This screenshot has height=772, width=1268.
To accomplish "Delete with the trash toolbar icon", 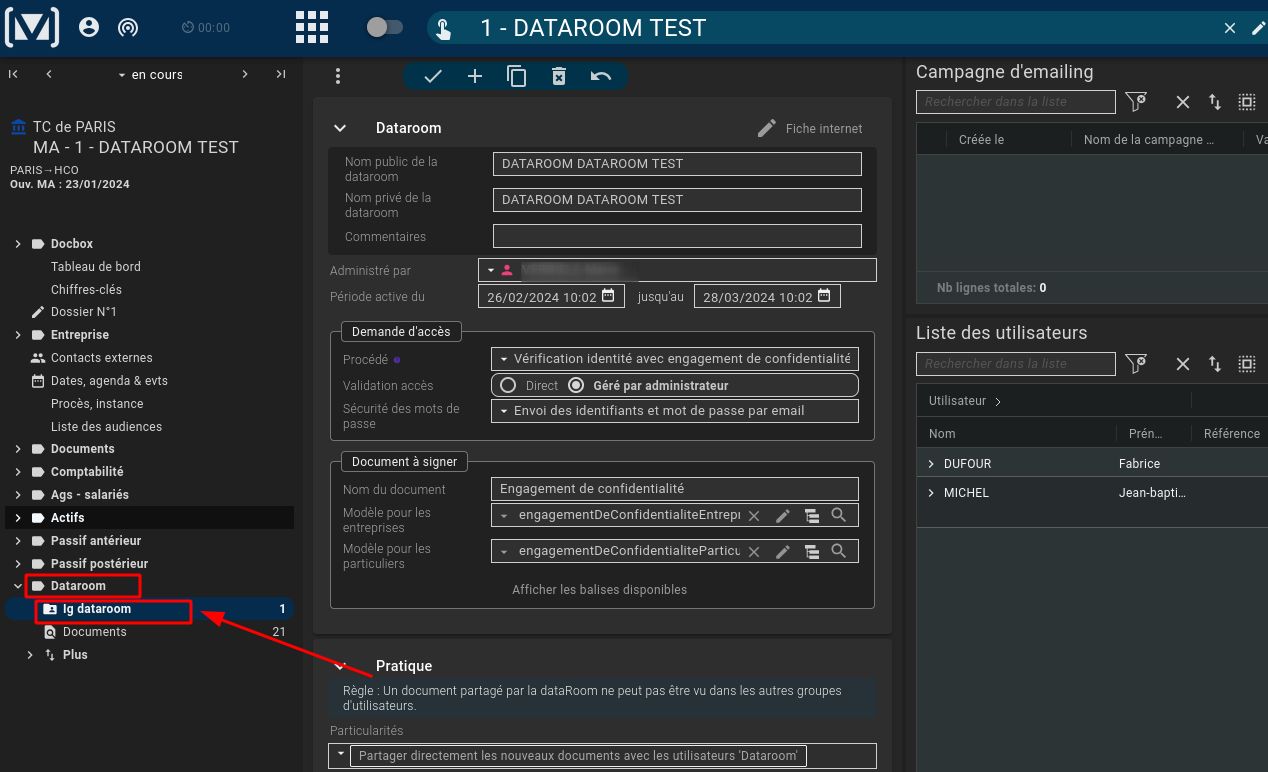I will pyautogui.click(x=559, y=76).
